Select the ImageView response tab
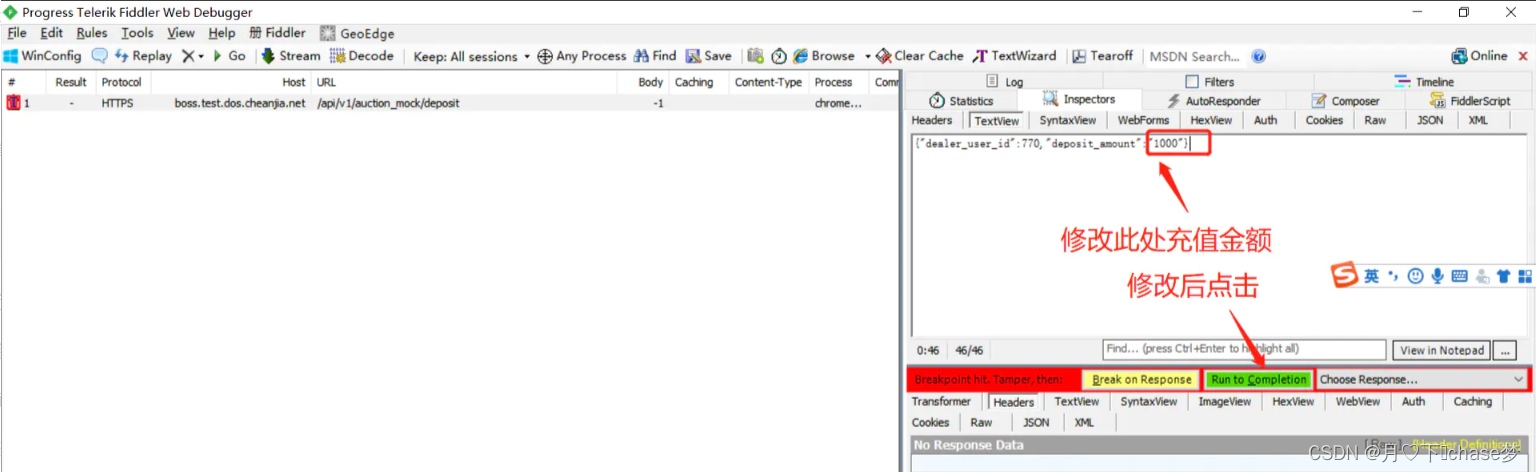This screenshot has height=472, width=1536. coord(1224,402)
